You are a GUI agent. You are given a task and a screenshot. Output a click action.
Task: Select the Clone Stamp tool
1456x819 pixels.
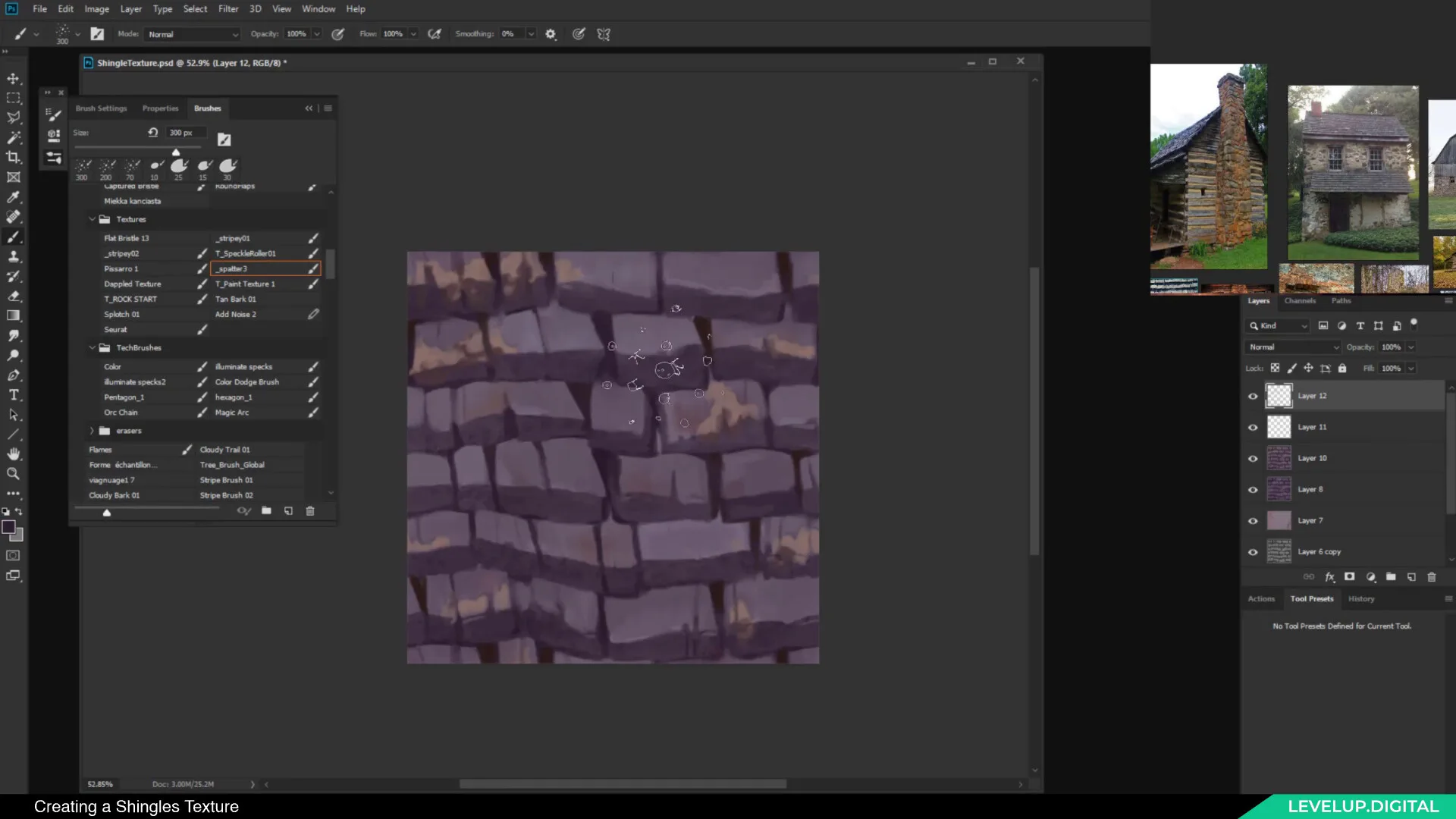click(14, 256)
